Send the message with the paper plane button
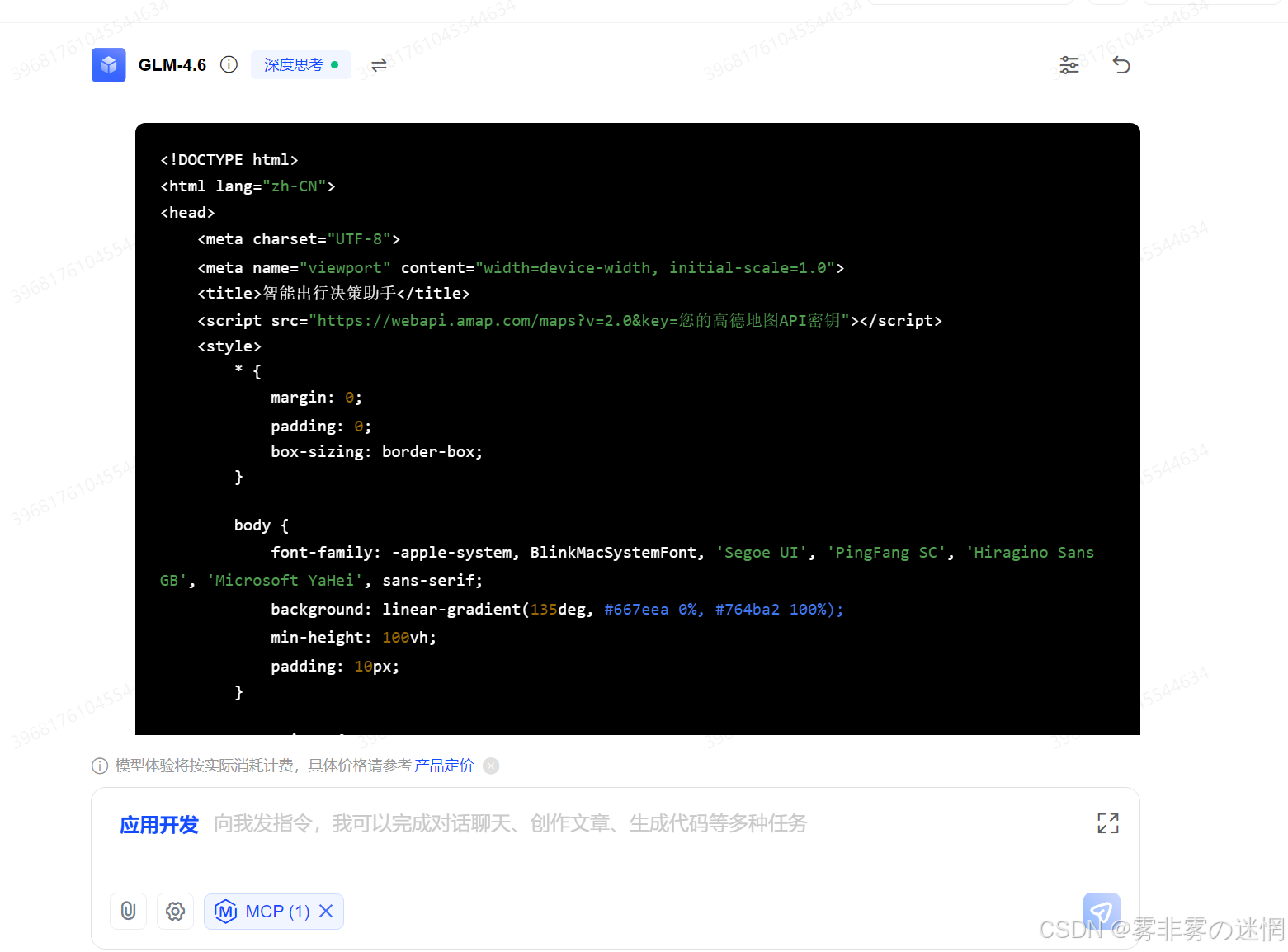Screen dimensions: 1288x952 [1102, 911]
